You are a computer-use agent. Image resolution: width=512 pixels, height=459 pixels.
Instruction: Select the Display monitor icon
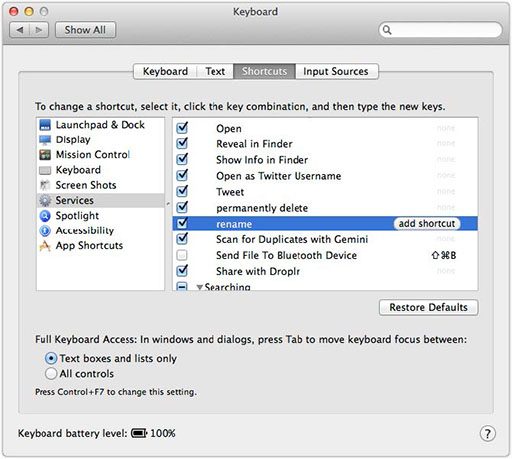pos(45,140)
